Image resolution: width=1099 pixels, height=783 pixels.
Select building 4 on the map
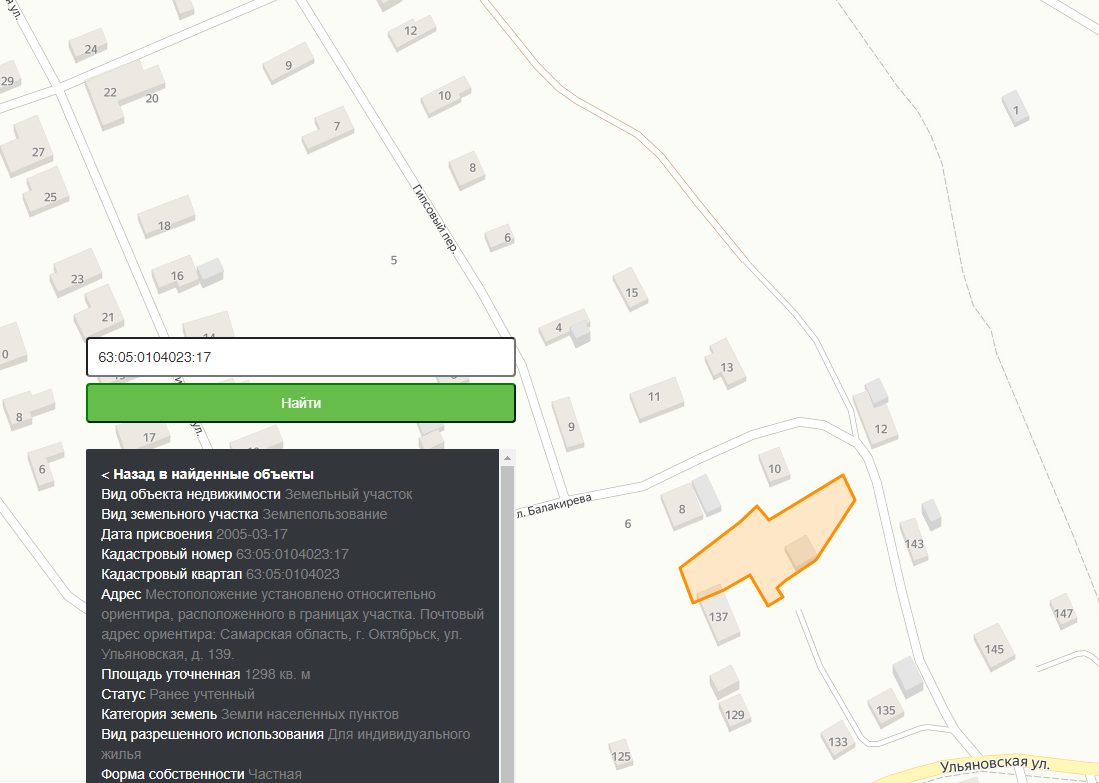(560, 327)
